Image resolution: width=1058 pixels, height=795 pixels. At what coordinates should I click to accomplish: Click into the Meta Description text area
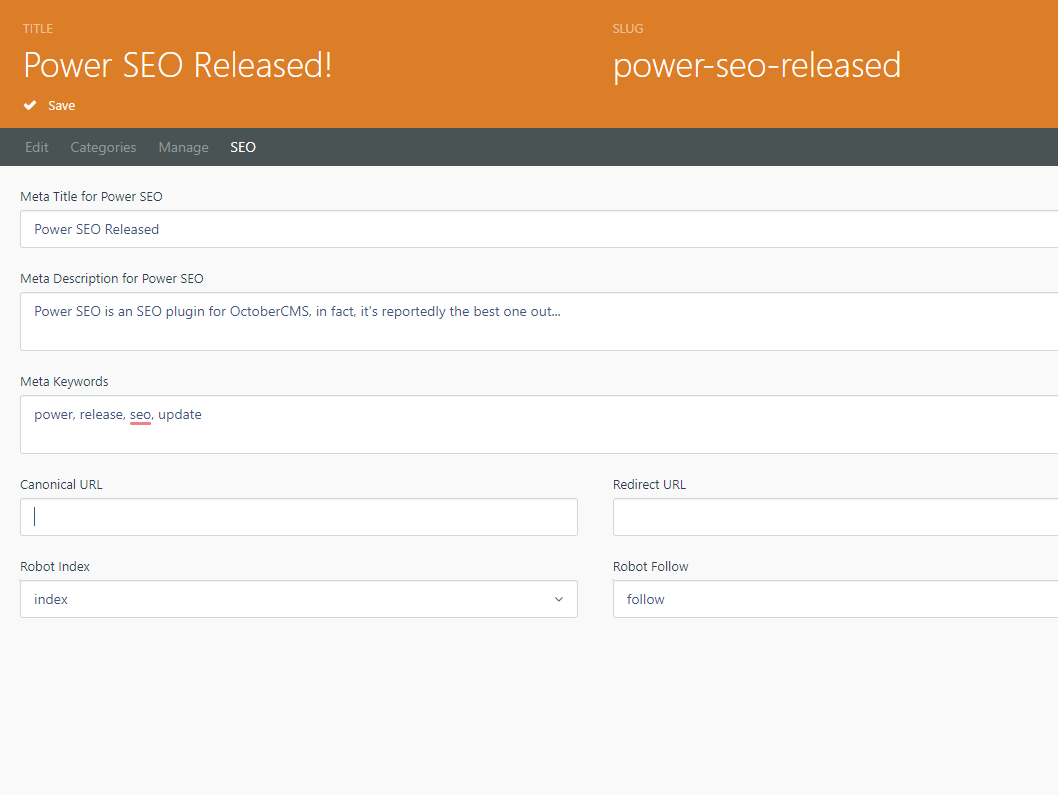click(539, 321)
